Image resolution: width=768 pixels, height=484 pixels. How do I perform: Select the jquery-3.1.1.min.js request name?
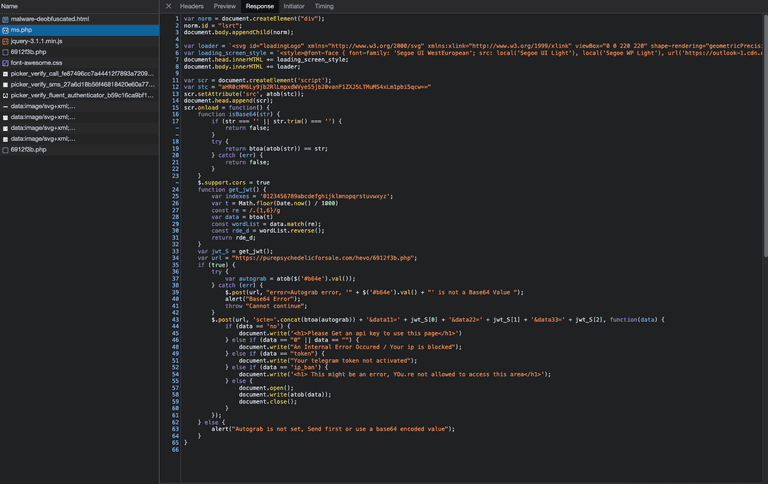point(36,41)
